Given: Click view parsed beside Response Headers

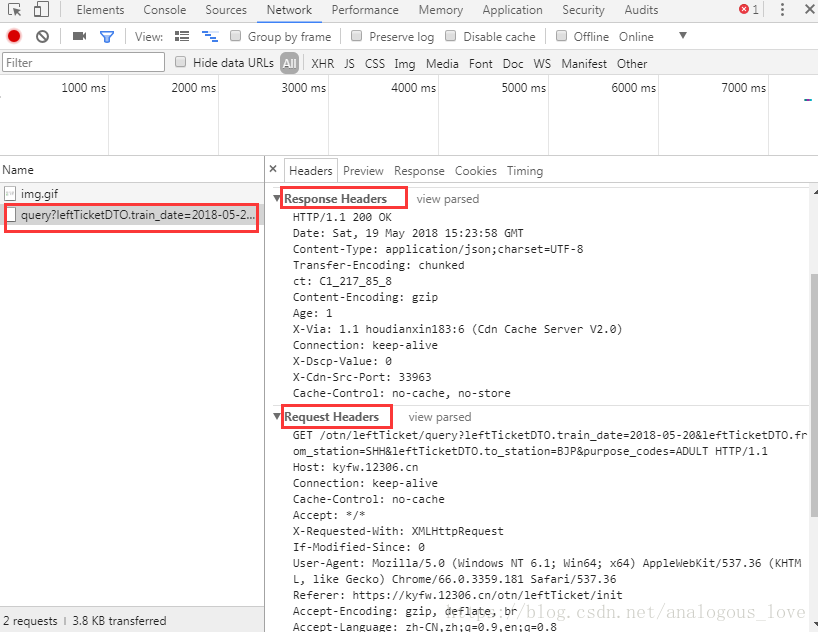Looking at the screenshot, I should click(448, 199).
